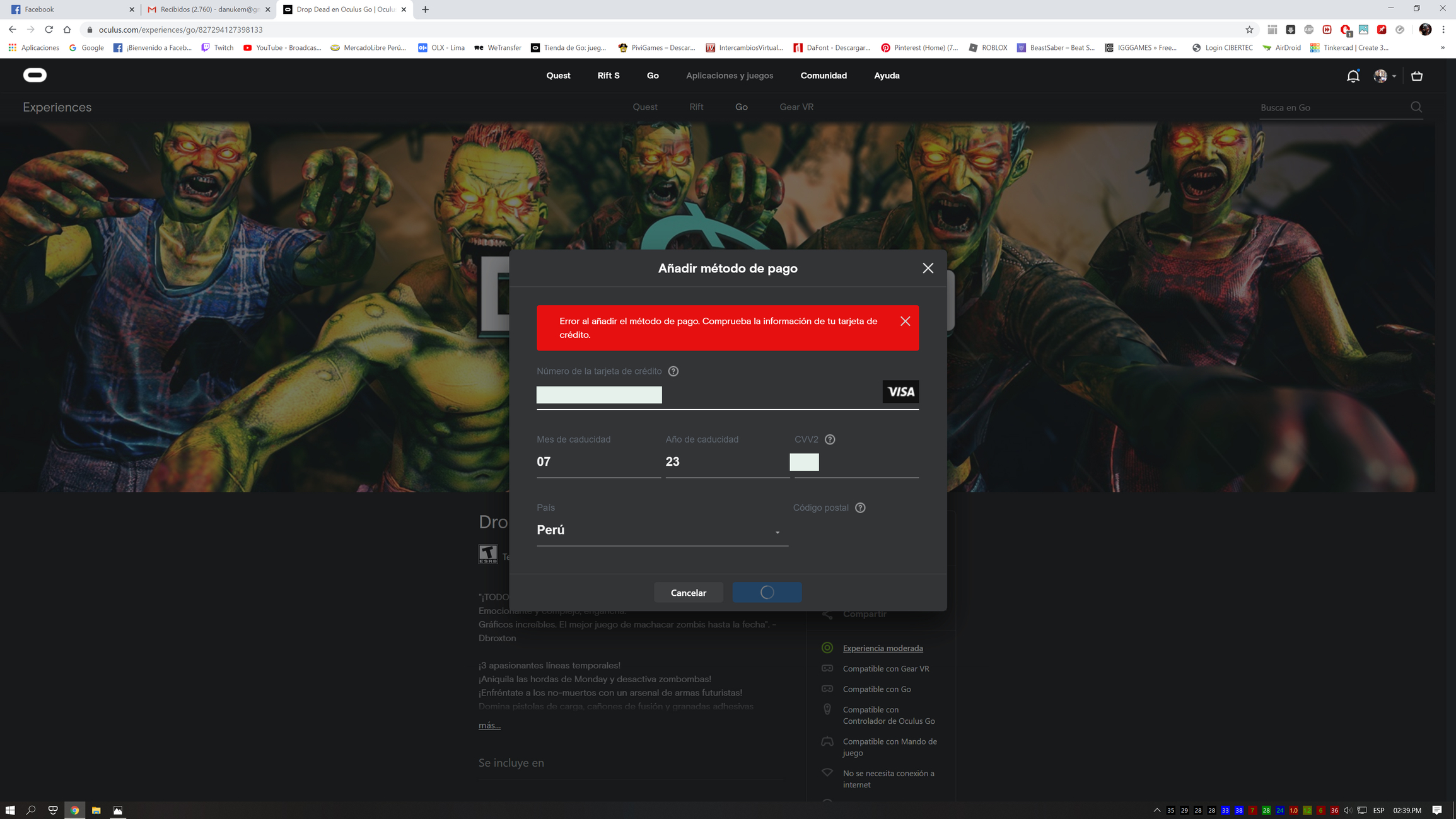Image resolution: width=1456 pixels, height=819 pixels.
Task: Show more bookmarks overflow chevron
Action: pyautogui.click(x=1442, y=48)
